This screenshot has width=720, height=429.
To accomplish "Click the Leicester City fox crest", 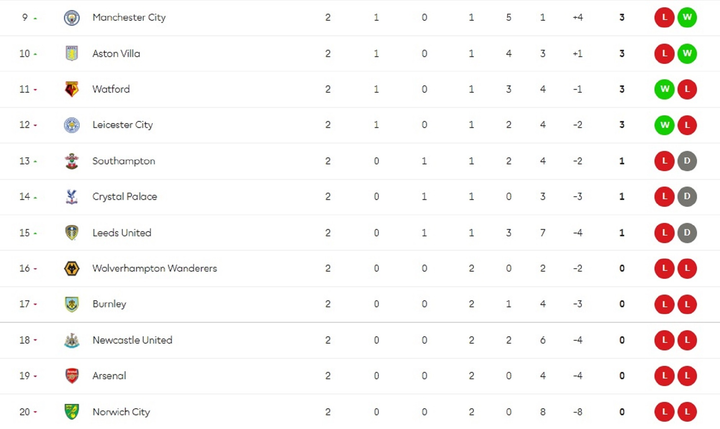I will pyautogui.click(x=72, y=125).
